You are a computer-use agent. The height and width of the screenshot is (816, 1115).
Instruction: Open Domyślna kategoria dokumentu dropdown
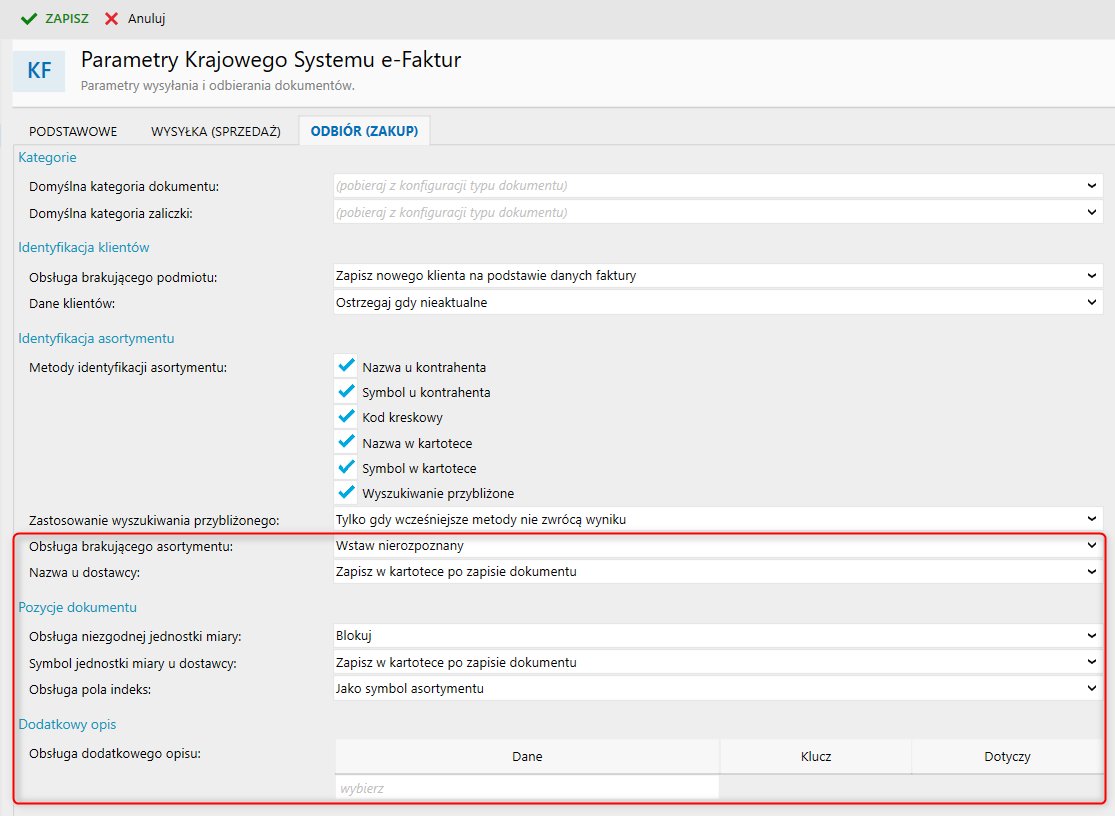pos(717,185)
